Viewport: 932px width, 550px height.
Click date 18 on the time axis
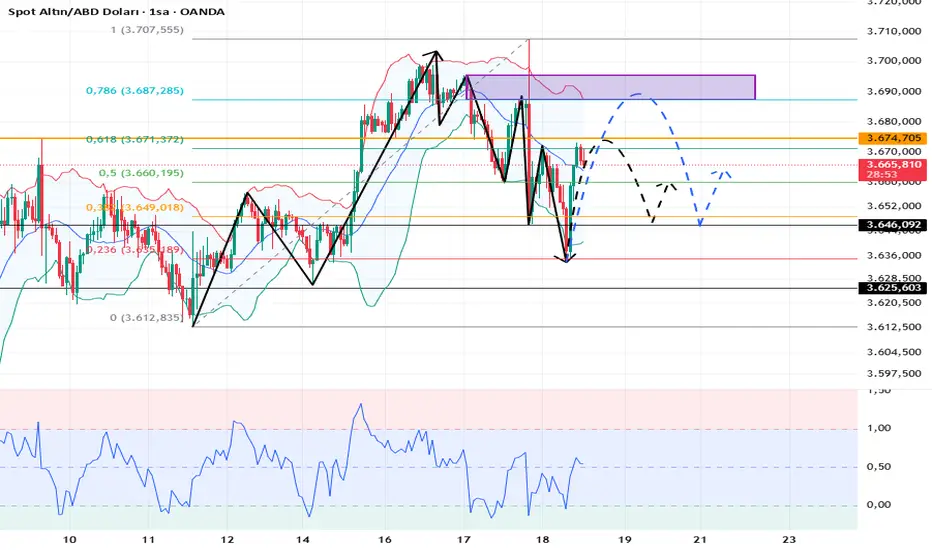point(542,539)
